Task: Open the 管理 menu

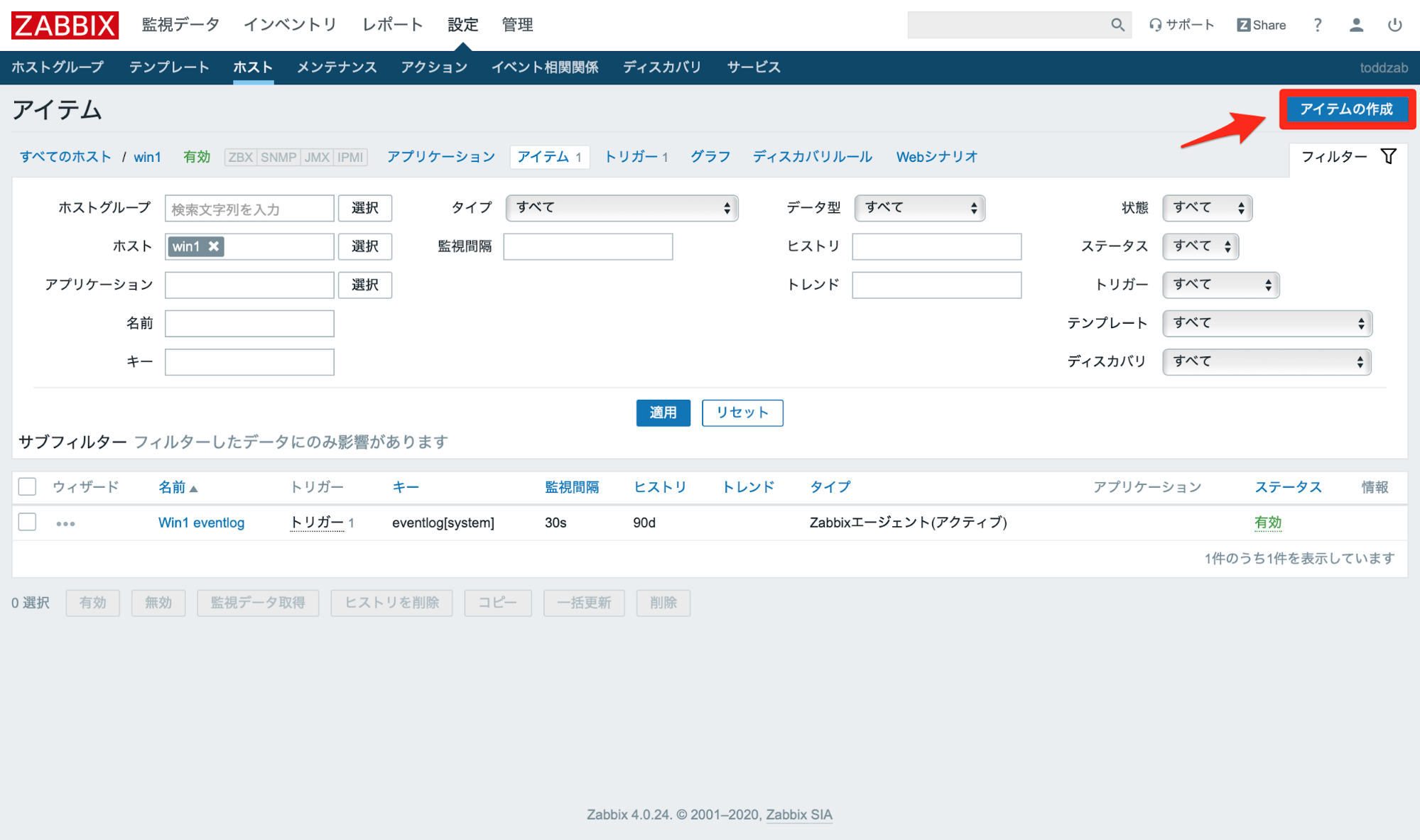Action: tap(517, 25)
